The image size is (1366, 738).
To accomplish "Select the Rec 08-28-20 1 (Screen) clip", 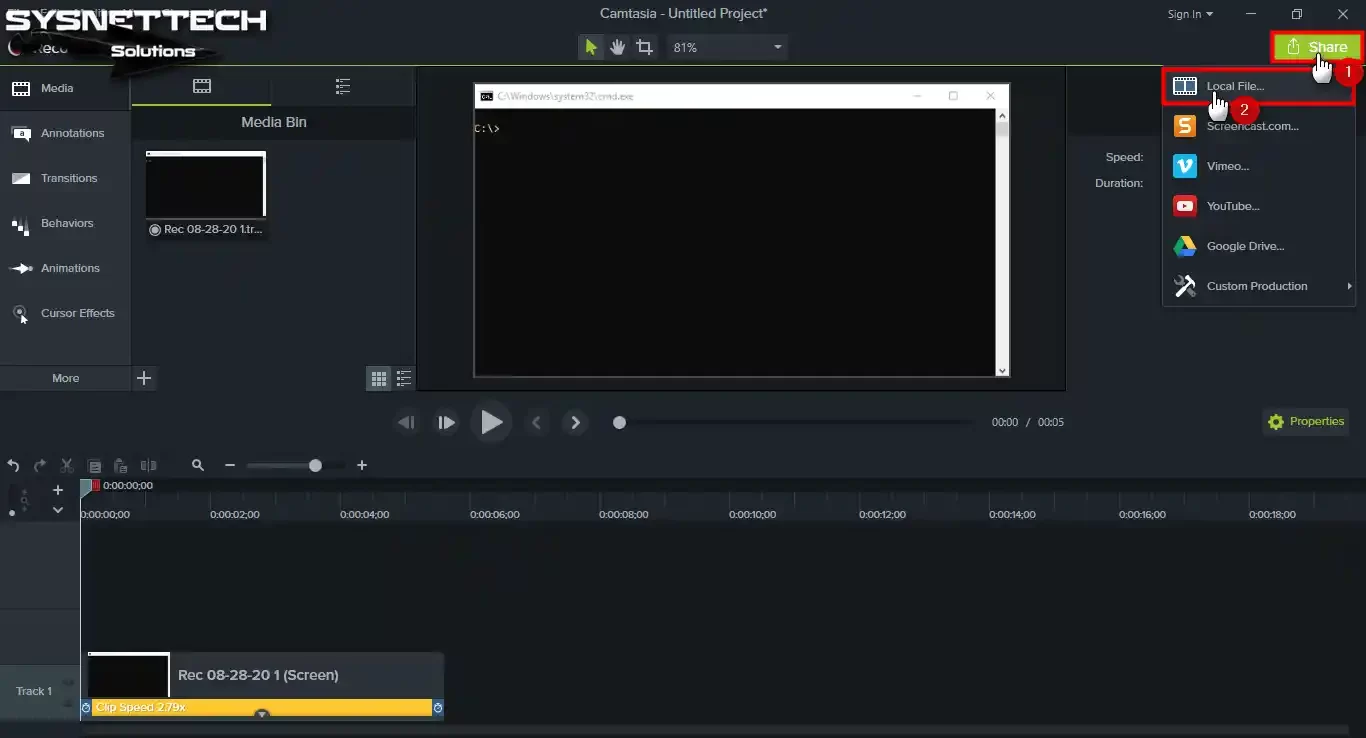I will coord(262,676).
